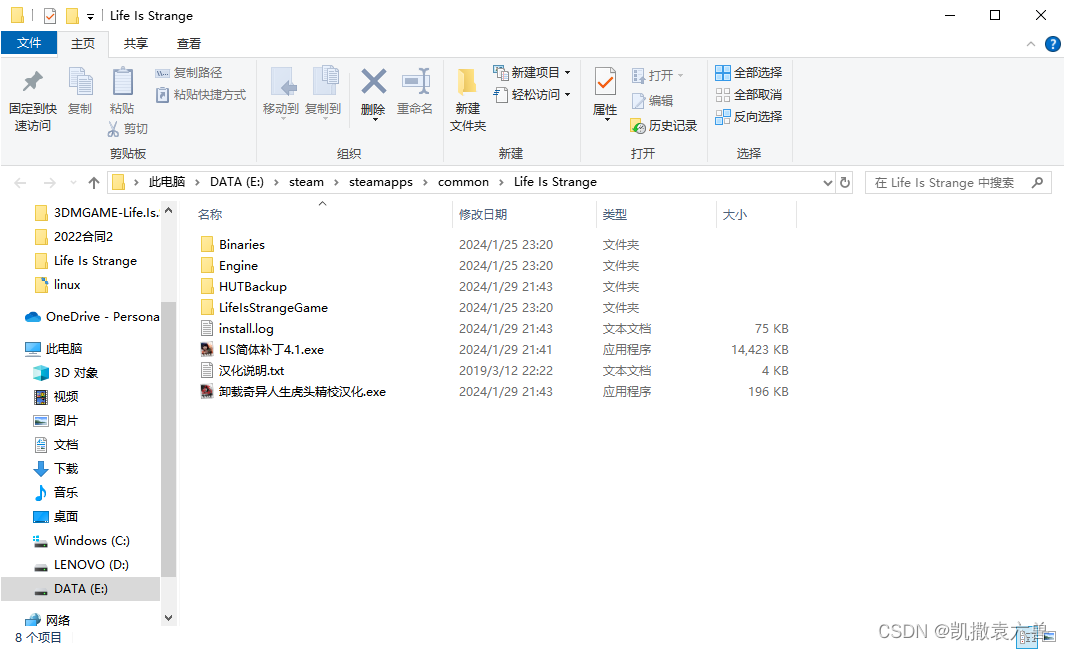Click Edit (编辑) ribbon command
This screenshot has height=650, width=1065.
(652, 101)
